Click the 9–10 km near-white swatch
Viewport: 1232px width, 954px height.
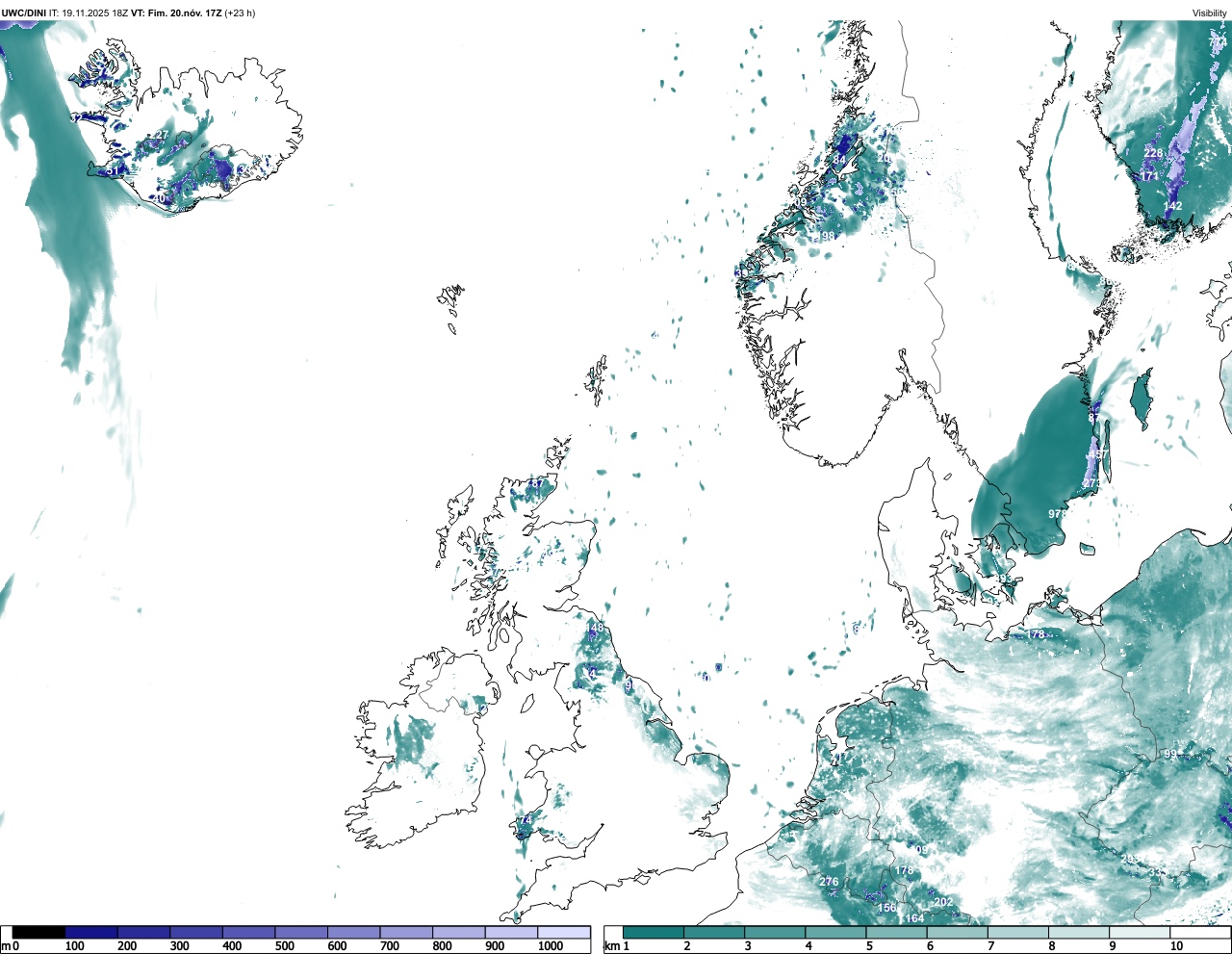tap(1141, 933)
